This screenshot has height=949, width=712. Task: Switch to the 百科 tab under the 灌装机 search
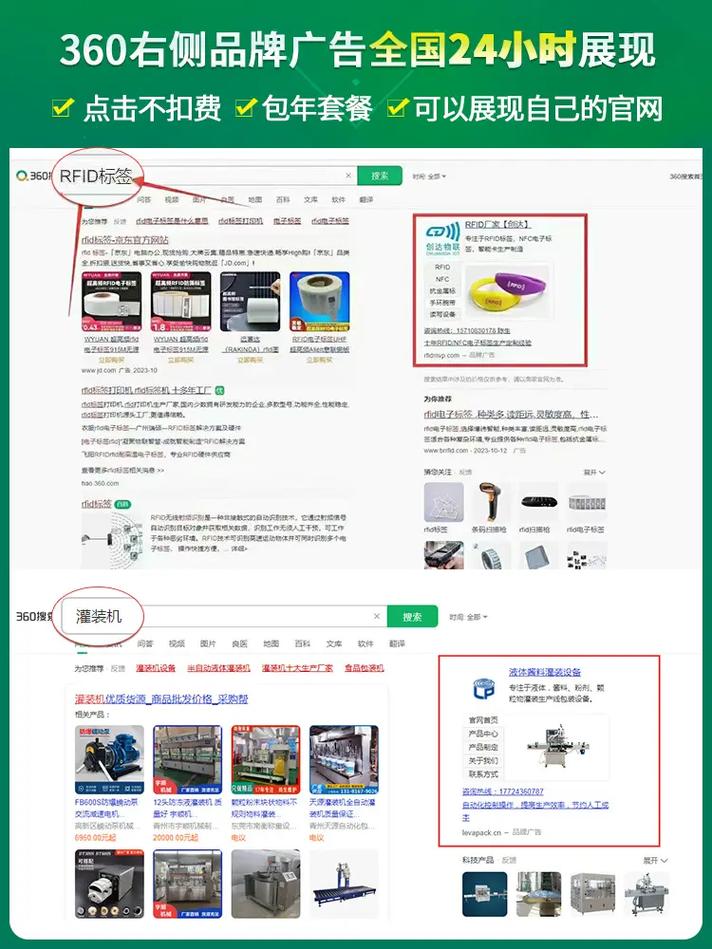point(302,643)
